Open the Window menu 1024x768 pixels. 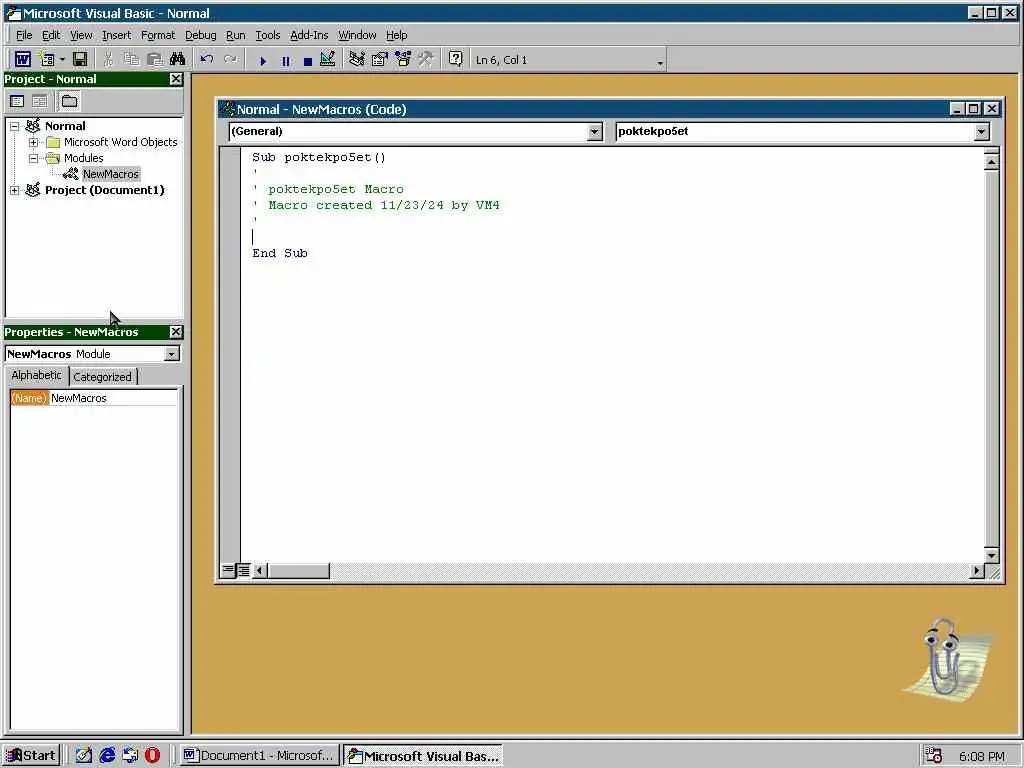357,35
